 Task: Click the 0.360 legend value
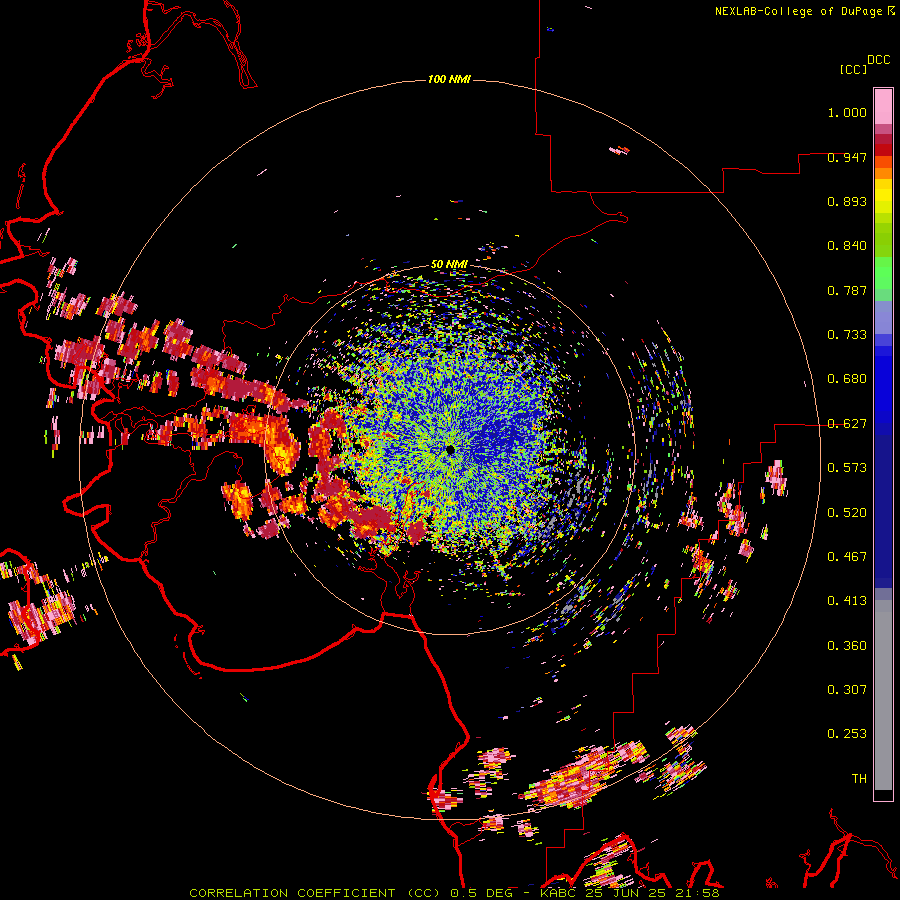point(847,645)
